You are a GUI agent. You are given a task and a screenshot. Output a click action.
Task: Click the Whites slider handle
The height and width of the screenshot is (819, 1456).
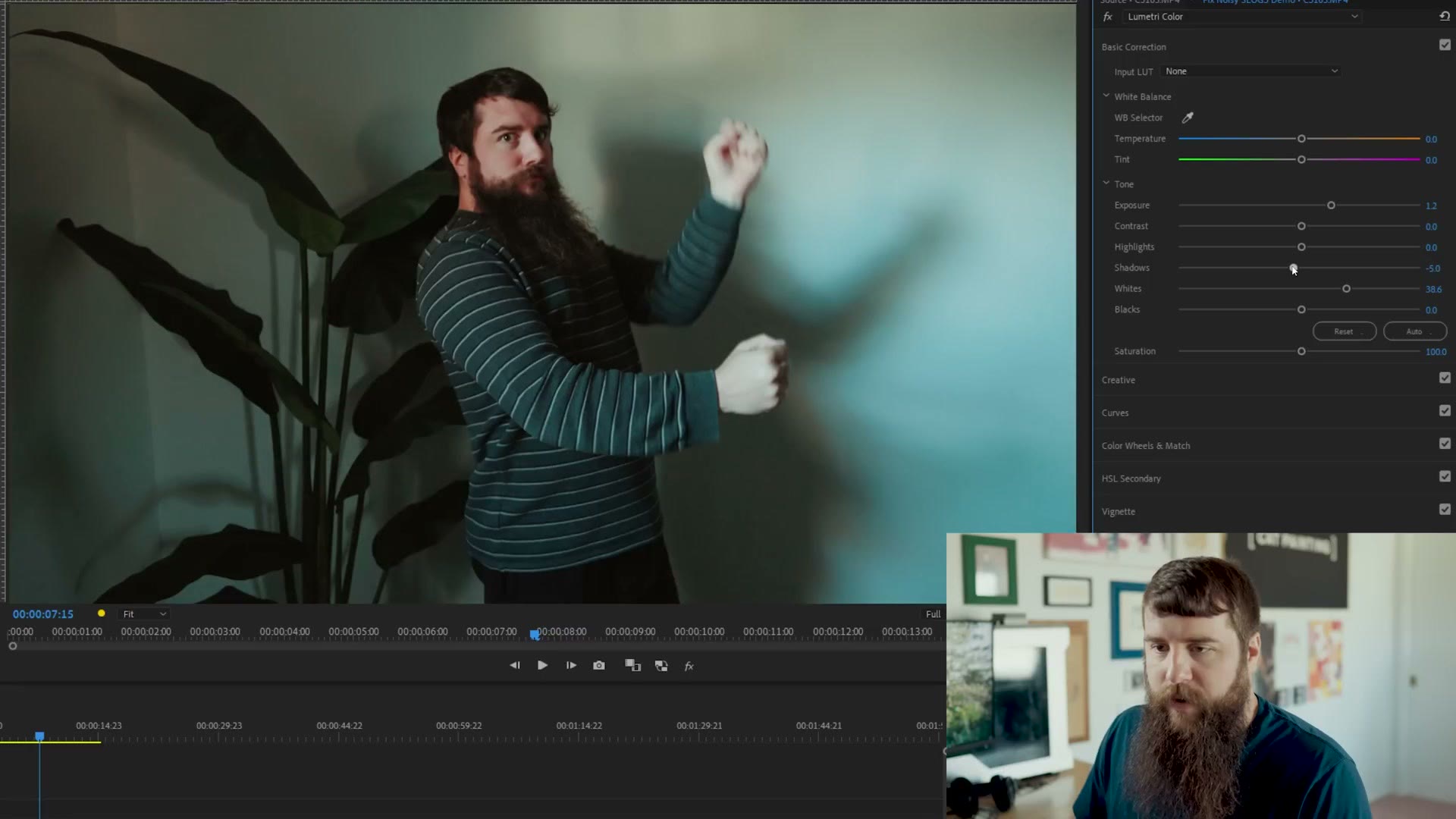[1346, 289]
